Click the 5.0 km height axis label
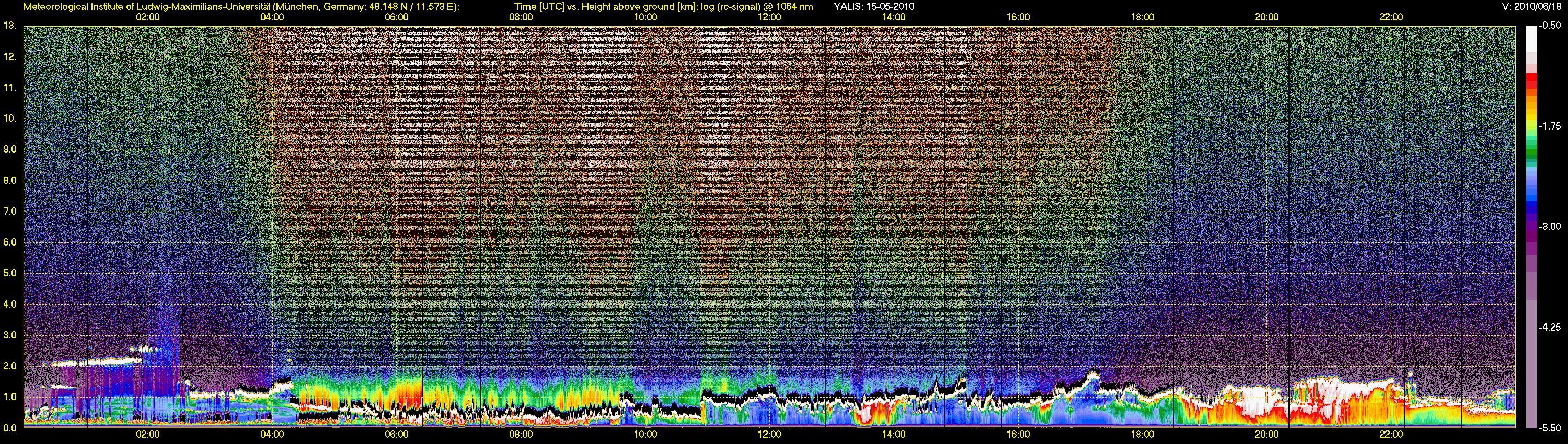The height and width of the screenshot is (444, 1568). [x=10, y=273]
